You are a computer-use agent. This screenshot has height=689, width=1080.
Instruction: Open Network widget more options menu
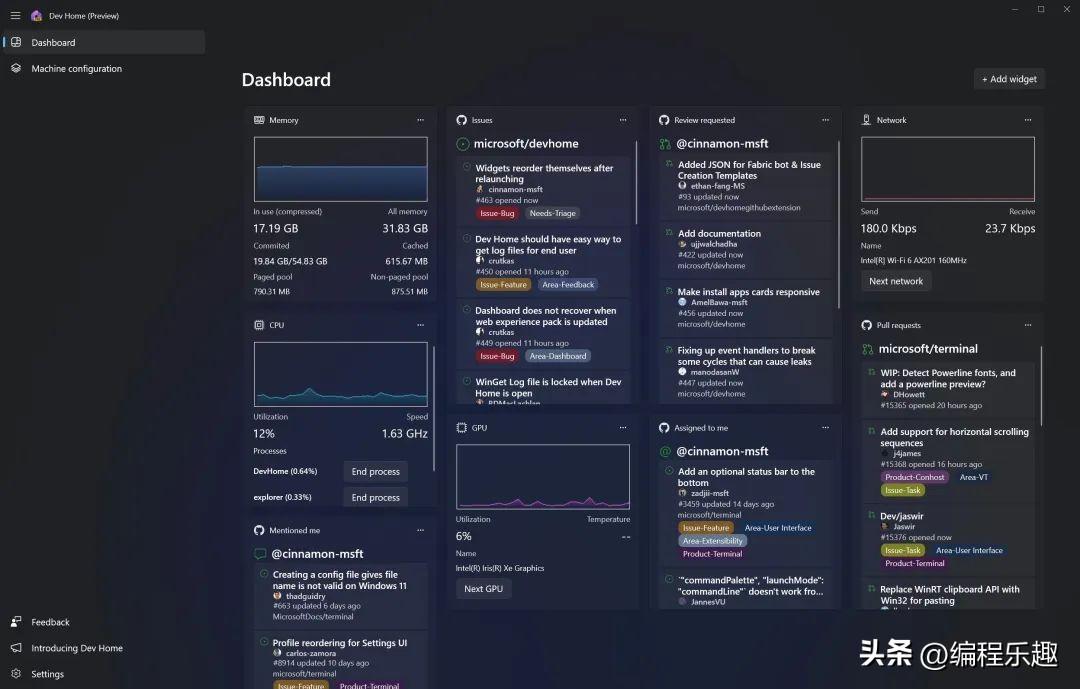pyautogui.click(x=1028, y=120)
